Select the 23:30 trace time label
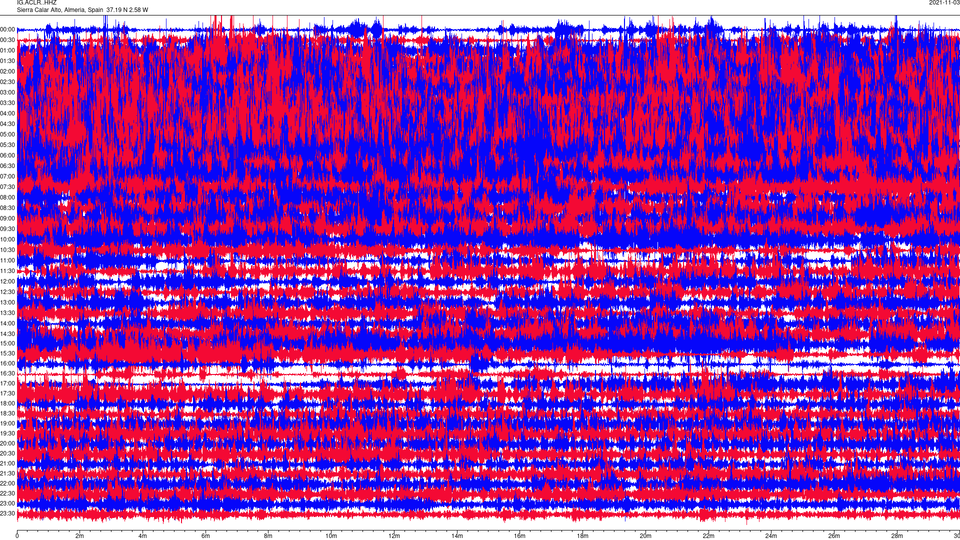Viewport: 960px width, 540px height. click(7, 513)
